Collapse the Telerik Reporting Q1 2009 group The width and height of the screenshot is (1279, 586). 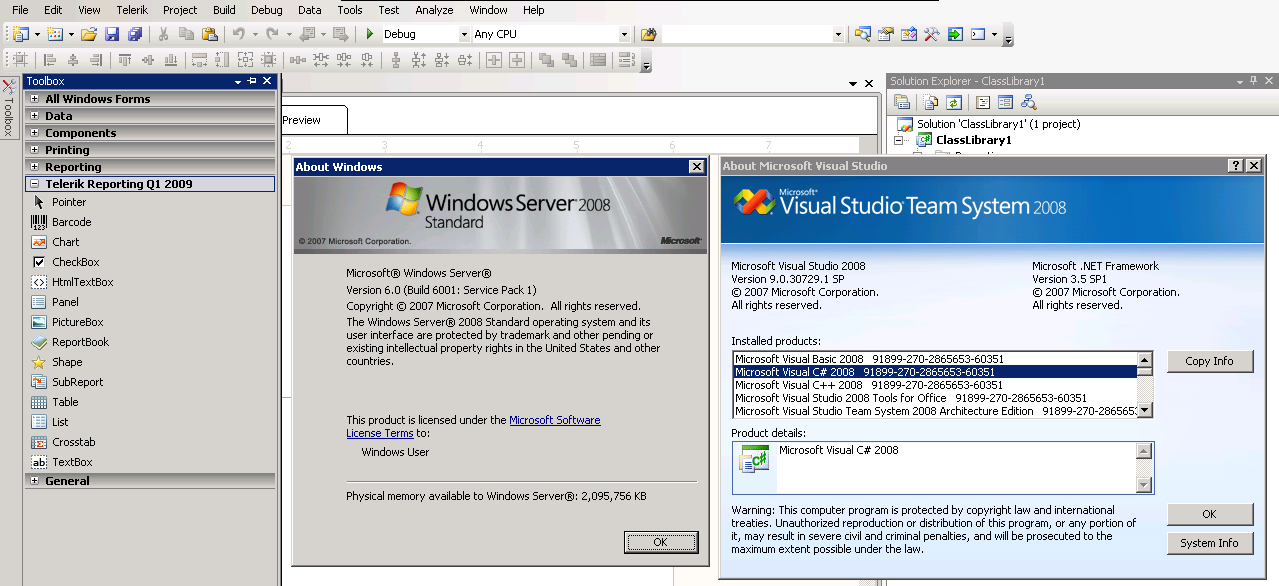coord(35,184)
